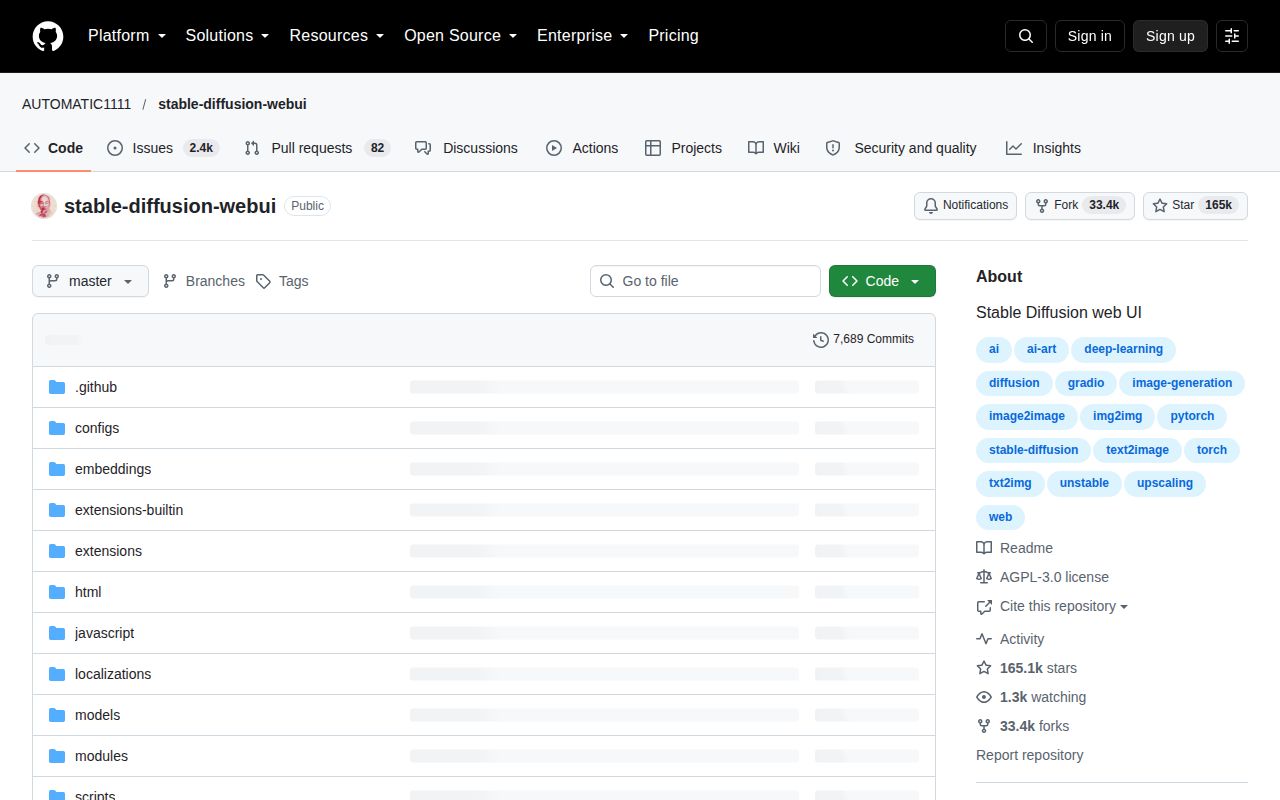This screenshot has height=800, width=1280.
Task: Click the embeddings folder icon
Action: [x=57, y=469]
